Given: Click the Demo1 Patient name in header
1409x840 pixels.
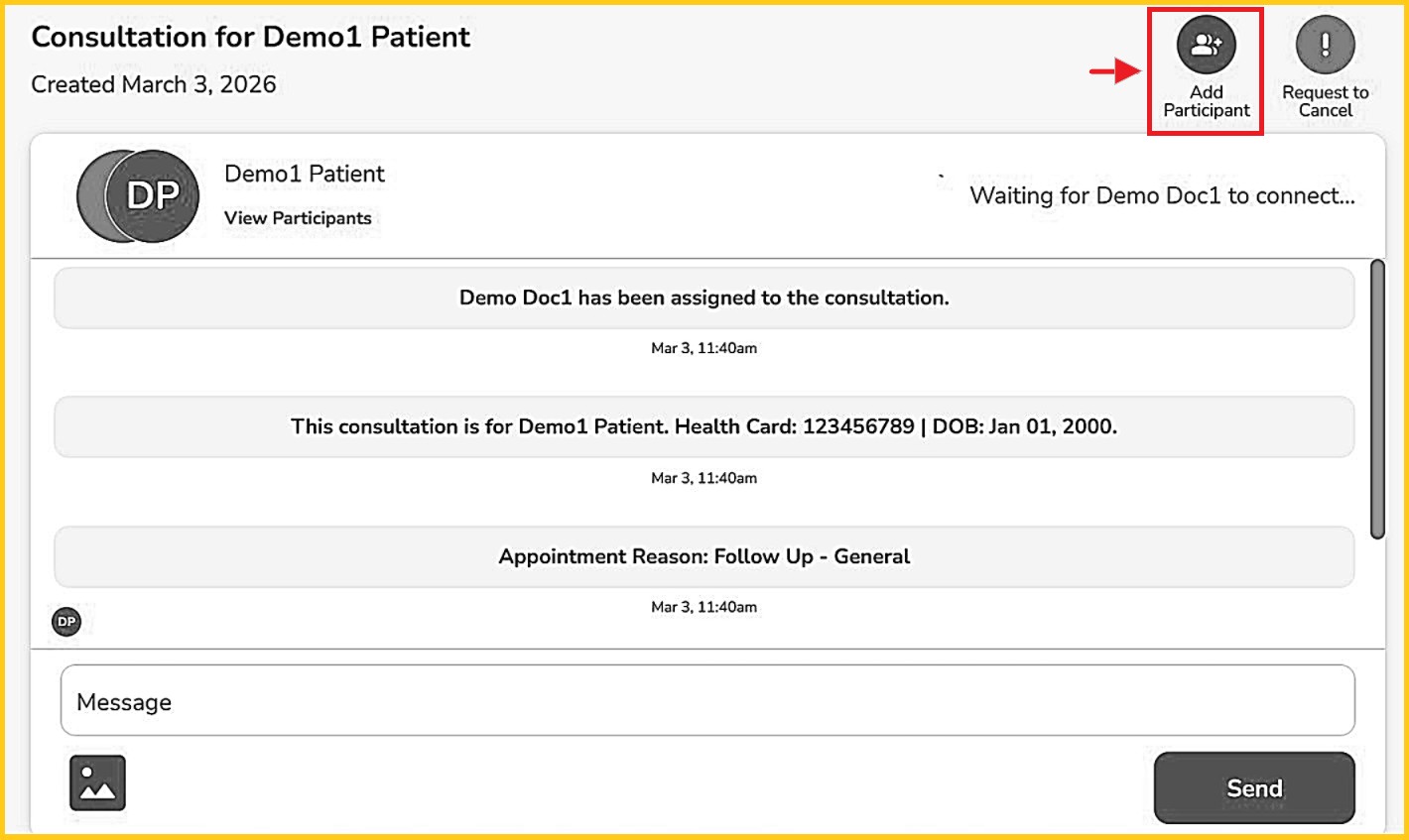Looking at the screenshot, I should pyautogui.click(x=304, y=174).
